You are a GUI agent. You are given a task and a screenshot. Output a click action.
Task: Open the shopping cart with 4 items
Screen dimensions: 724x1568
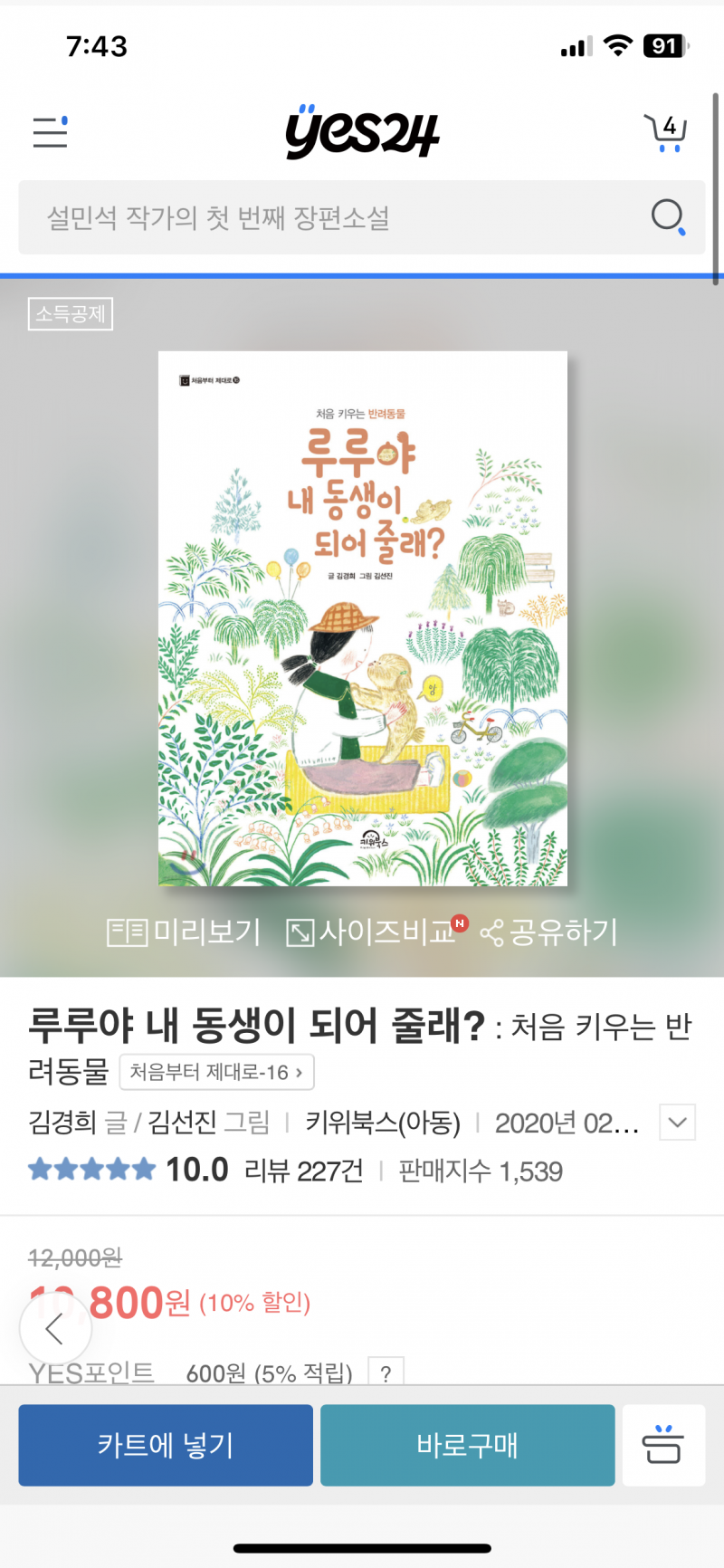tap(666, 133)
